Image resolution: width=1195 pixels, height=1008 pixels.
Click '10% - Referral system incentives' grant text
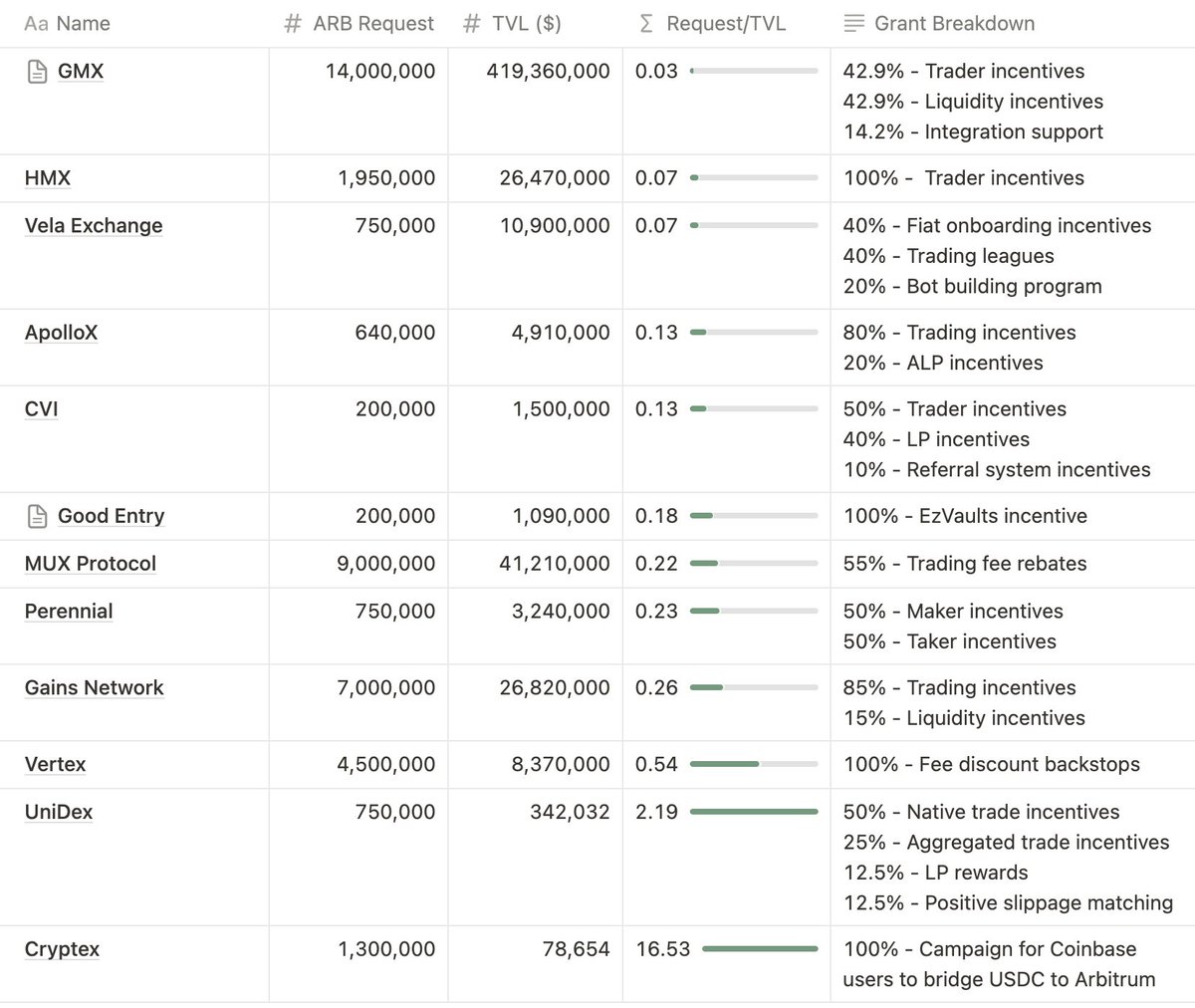click(997, 470)
